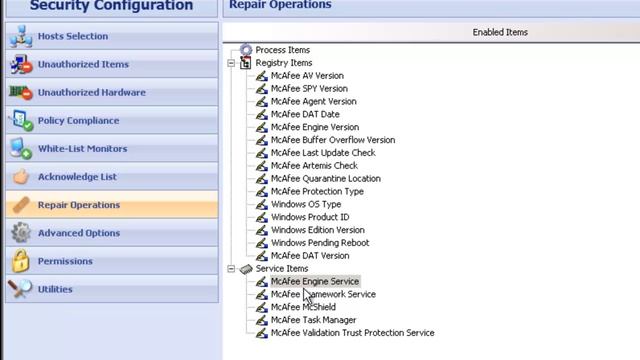Viewport: 640px width, 360px height.
Task: Click the Utilities tools icon
Action: tap(20, 289)
